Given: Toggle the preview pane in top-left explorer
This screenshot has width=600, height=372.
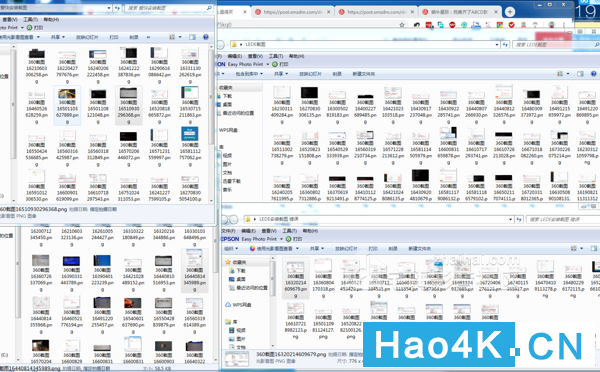Looking at the screenshot, I should pyautogui.click(x=192, y=37).
